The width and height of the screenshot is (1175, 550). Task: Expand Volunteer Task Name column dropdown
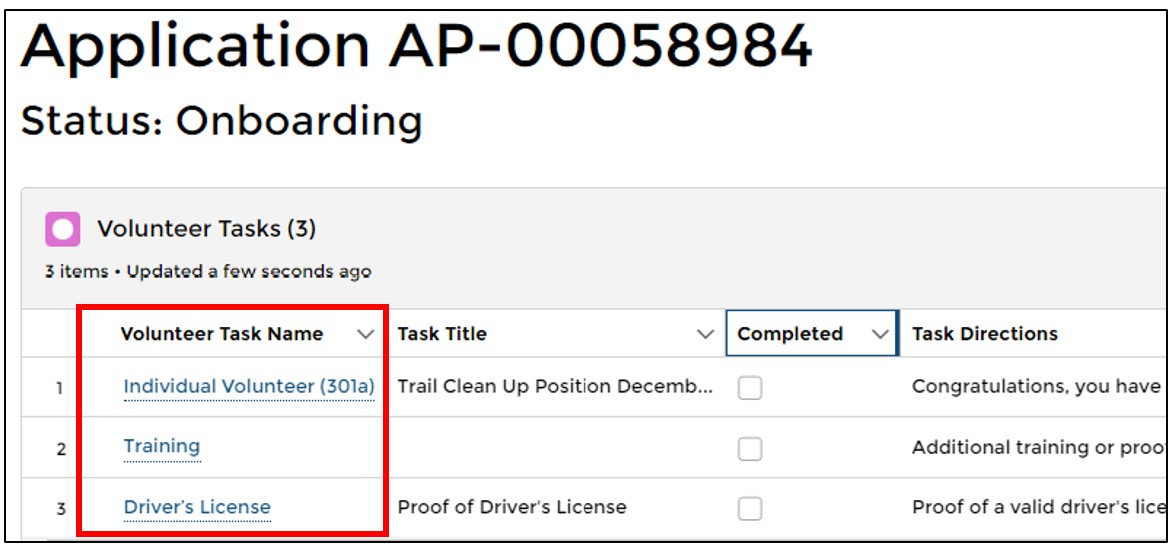tap(366, 334)
